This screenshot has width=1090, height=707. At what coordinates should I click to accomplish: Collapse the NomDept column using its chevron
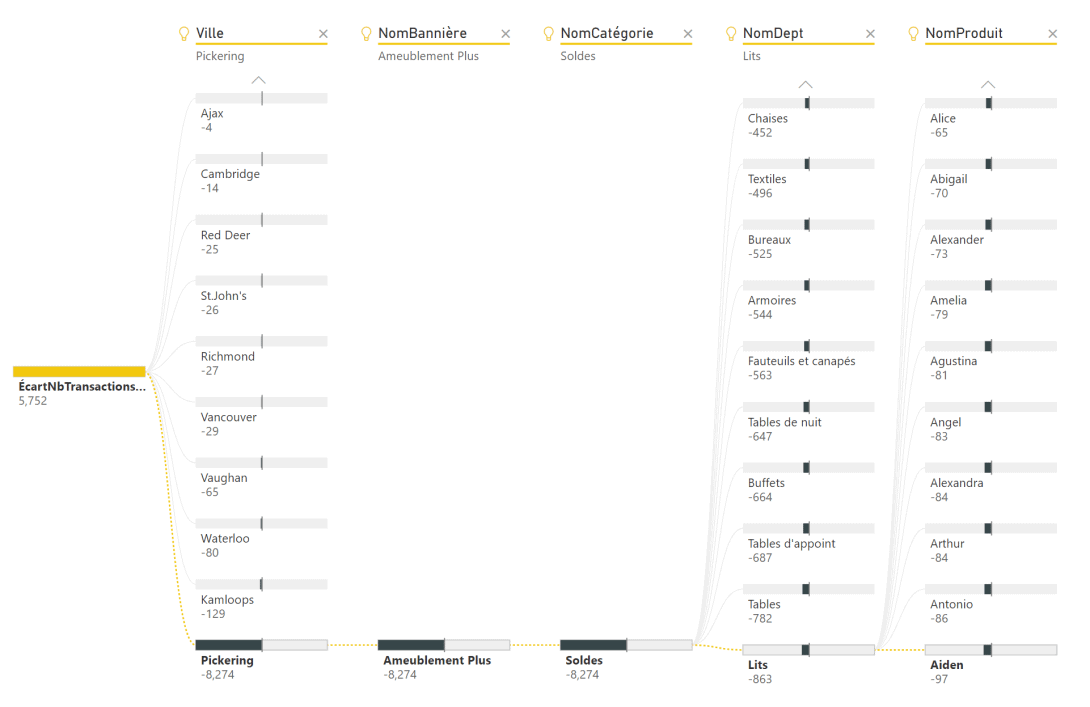[806, 84]
